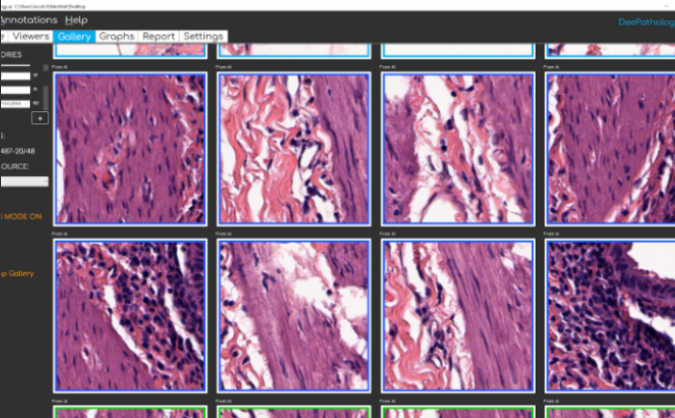Switch to the Viewers tab
The height and width of the screenshot is (418, 675).
tap(31, 36)
